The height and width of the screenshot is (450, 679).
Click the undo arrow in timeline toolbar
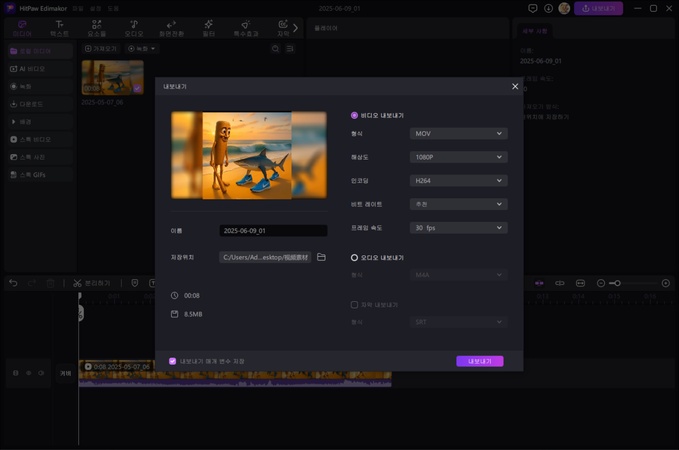[13, 283]
